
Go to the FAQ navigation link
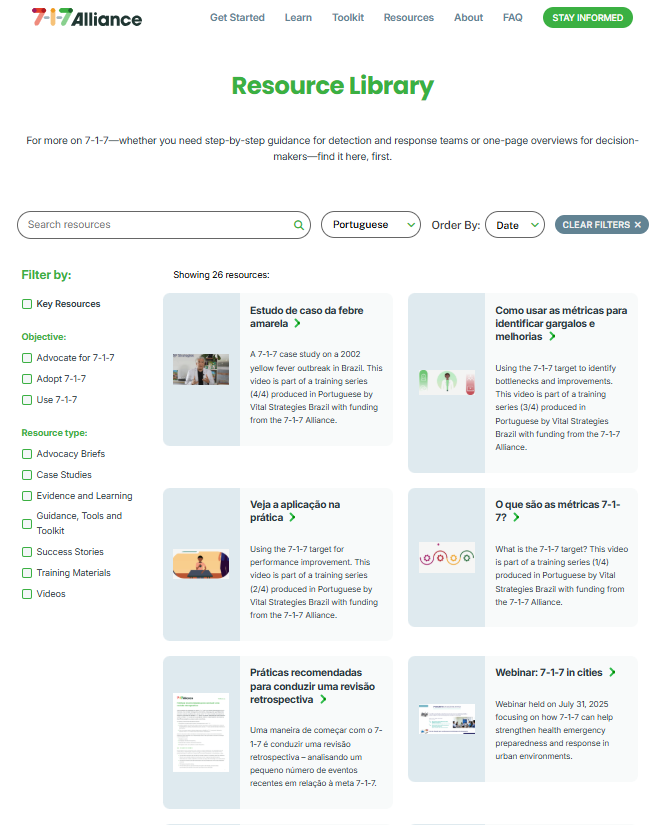(512, 18)
